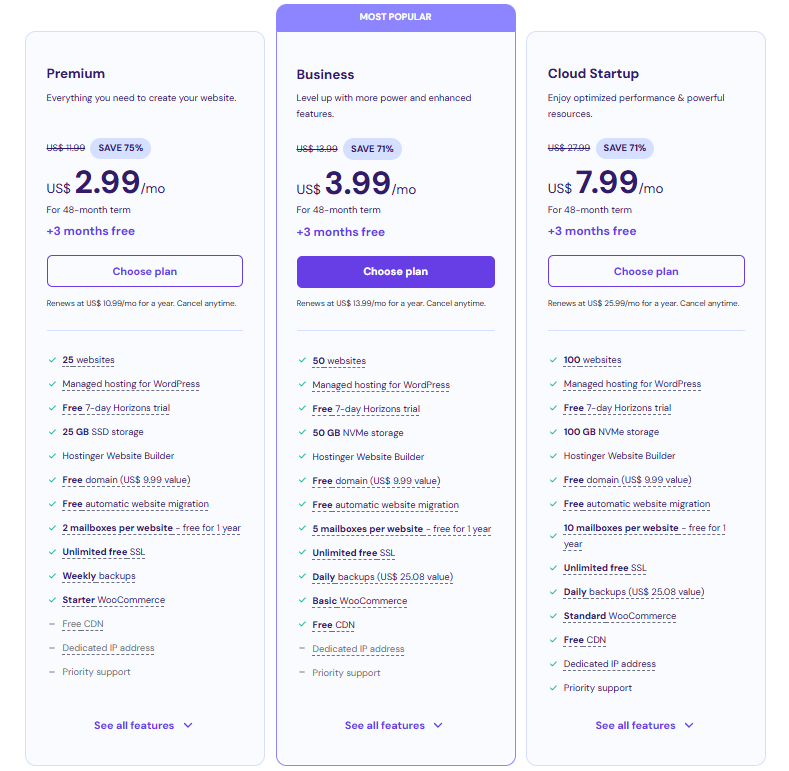Click the SAVE 75% badge on Premium
789x771 pixels.
click(x=120, y=148)
